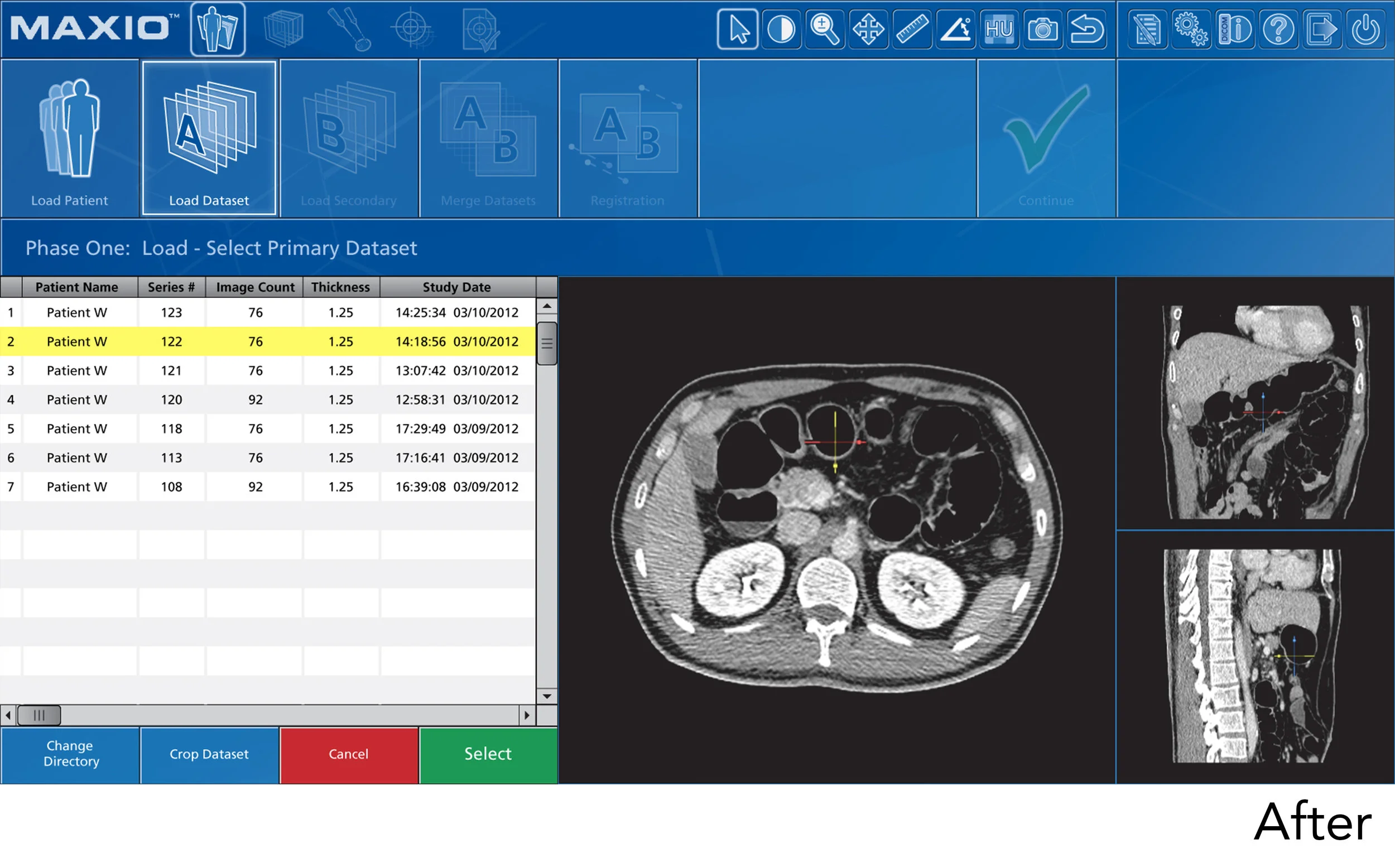Select series 123 row

pyautogui.click(x=267, y=312)
